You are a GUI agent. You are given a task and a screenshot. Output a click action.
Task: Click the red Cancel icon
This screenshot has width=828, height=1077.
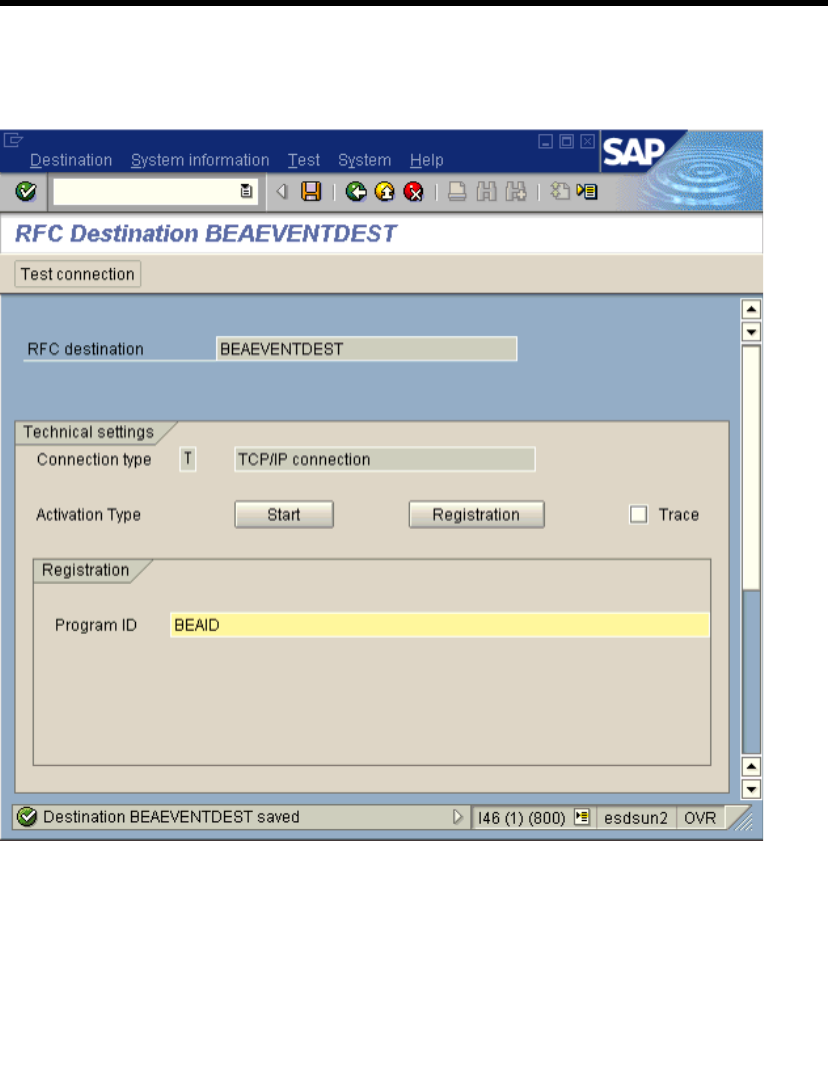click(414, 192)
